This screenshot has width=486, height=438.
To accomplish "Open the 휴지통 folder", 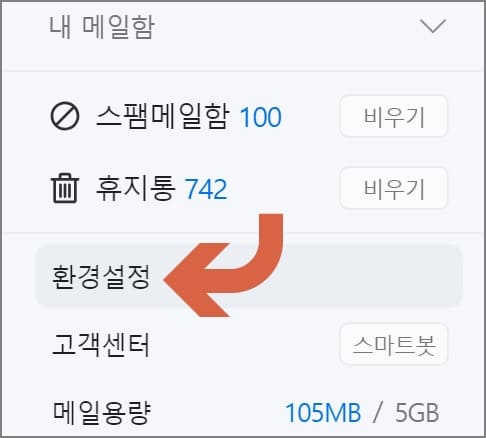I will pyautogui.click(x=136, y=188).
